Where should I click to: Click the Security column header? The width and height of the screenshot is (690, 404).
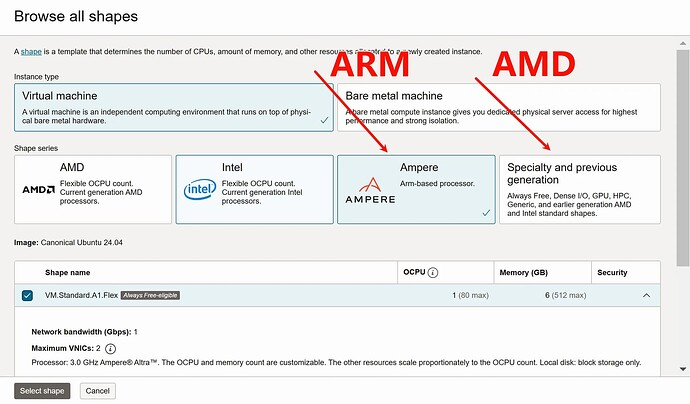(612, 272)
